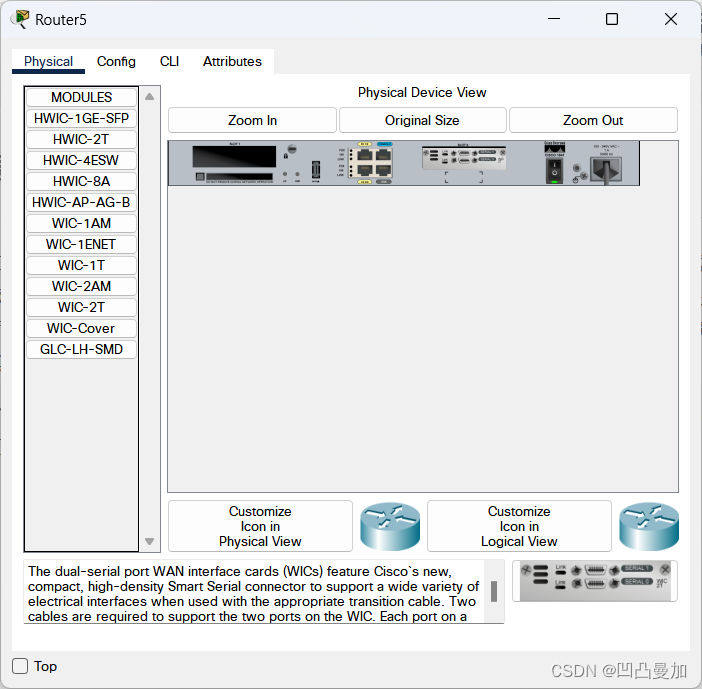Select the HWIC-1GE-SFP module
The image size is (702, 689).
[81, 118]
